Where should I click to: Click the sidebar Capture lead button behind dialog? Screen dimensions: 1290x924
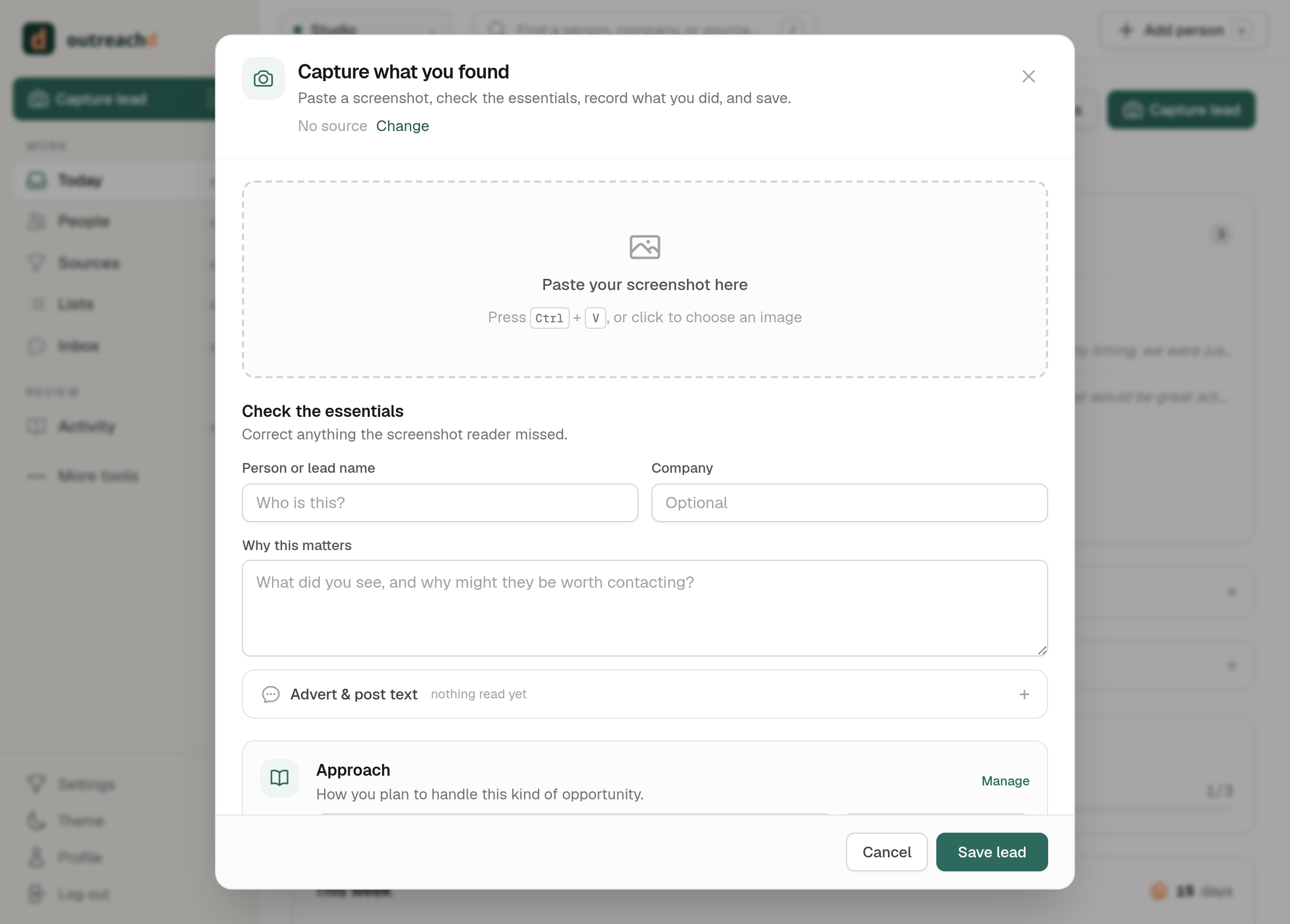point(115,99)
